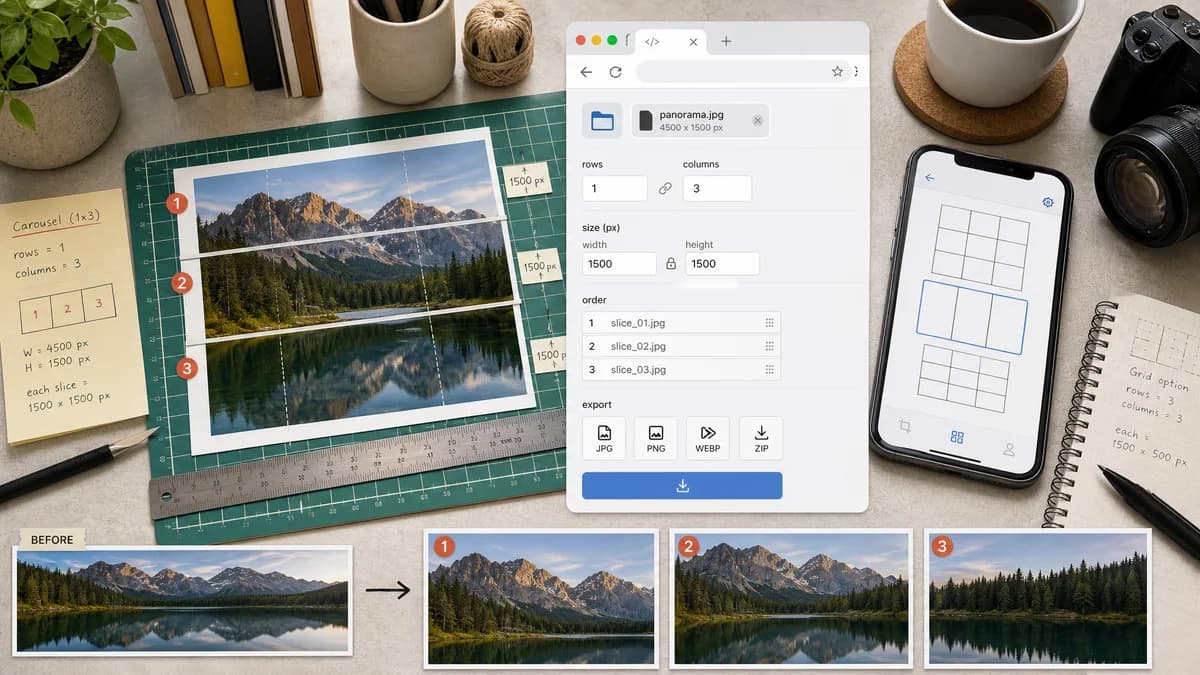Screen dimensions: 1200x675
Task: Click the BEFORE panorama thumbnail
Action: coord(183,601)
